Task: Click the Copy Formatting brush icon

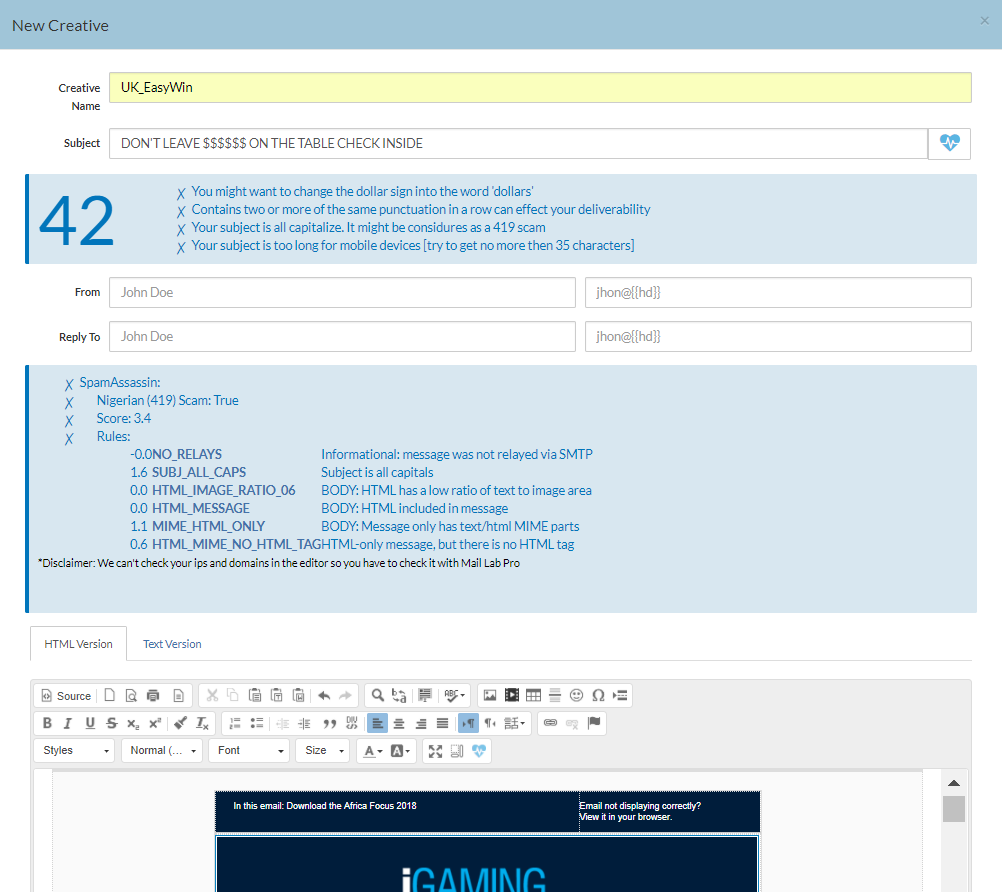Action: (180, 723)
